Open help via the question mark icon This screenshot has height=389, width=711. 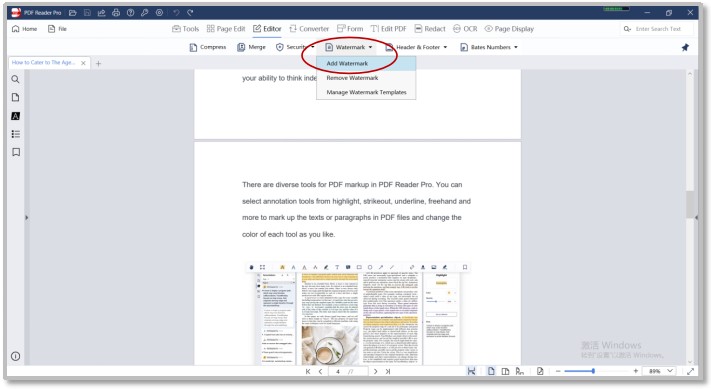131,13
